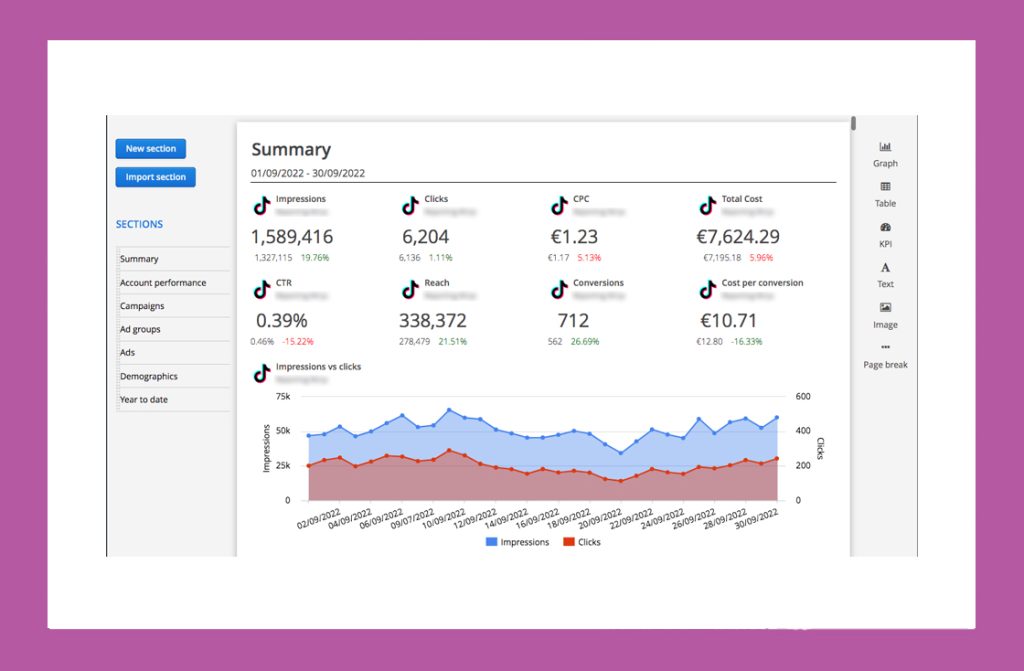Open the Year to date section

[x=144, y=399]
